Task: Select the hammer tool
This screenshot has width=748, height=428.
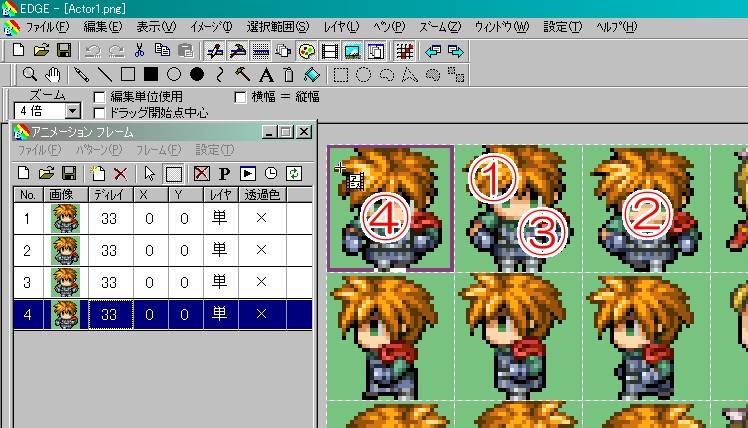Action: click(243, 74)
